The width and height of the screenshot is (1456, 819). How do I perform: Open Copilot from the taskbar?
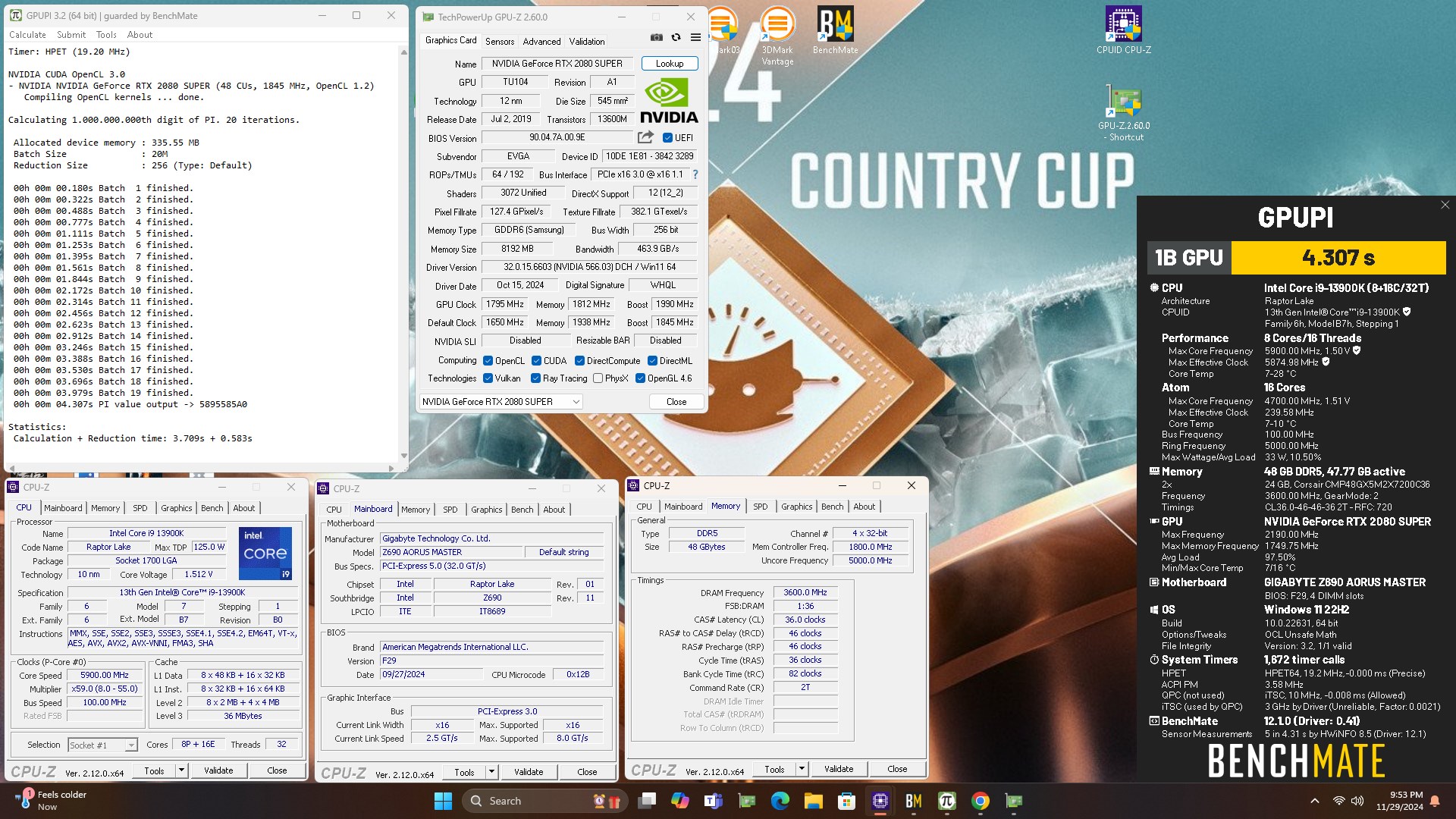(680, 801)
